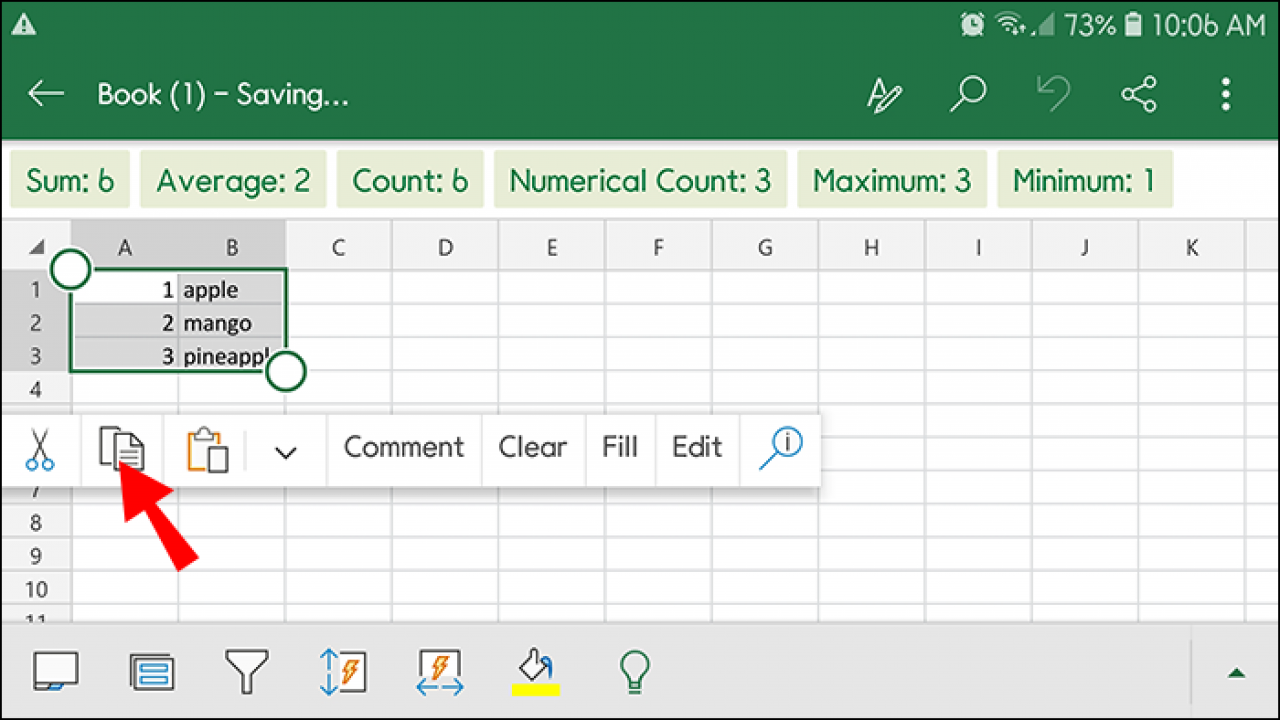Tap the Ideas lightbulb icon

[x=633, y=671]
